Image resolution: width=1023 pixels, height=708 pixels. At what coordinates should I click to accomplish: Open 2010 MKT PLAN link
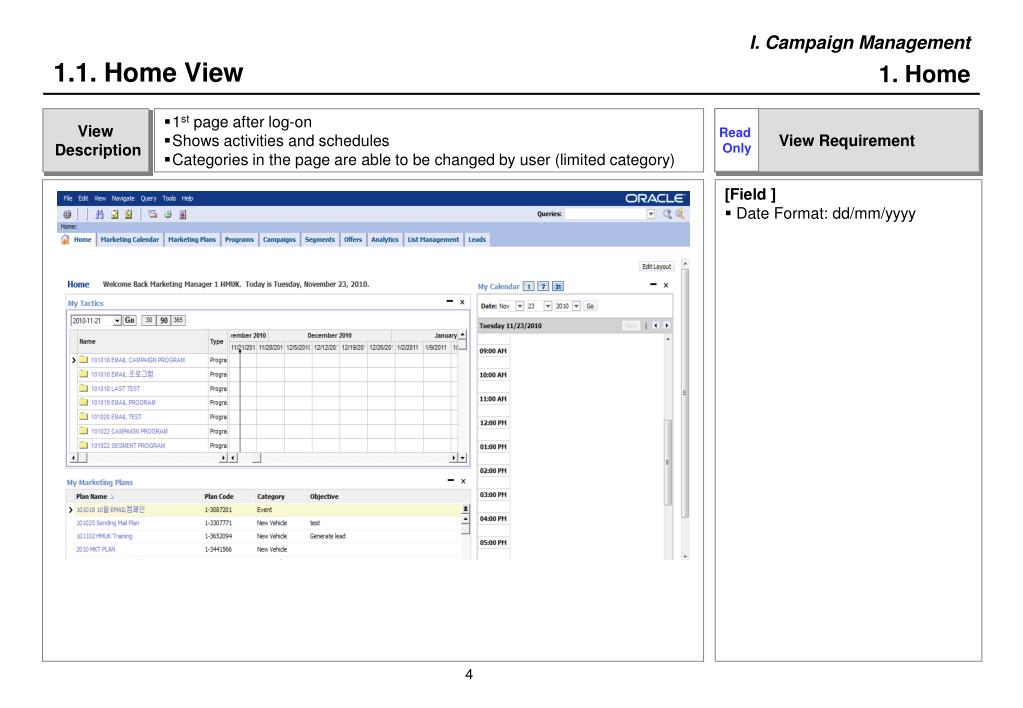(x=96, y=549)
